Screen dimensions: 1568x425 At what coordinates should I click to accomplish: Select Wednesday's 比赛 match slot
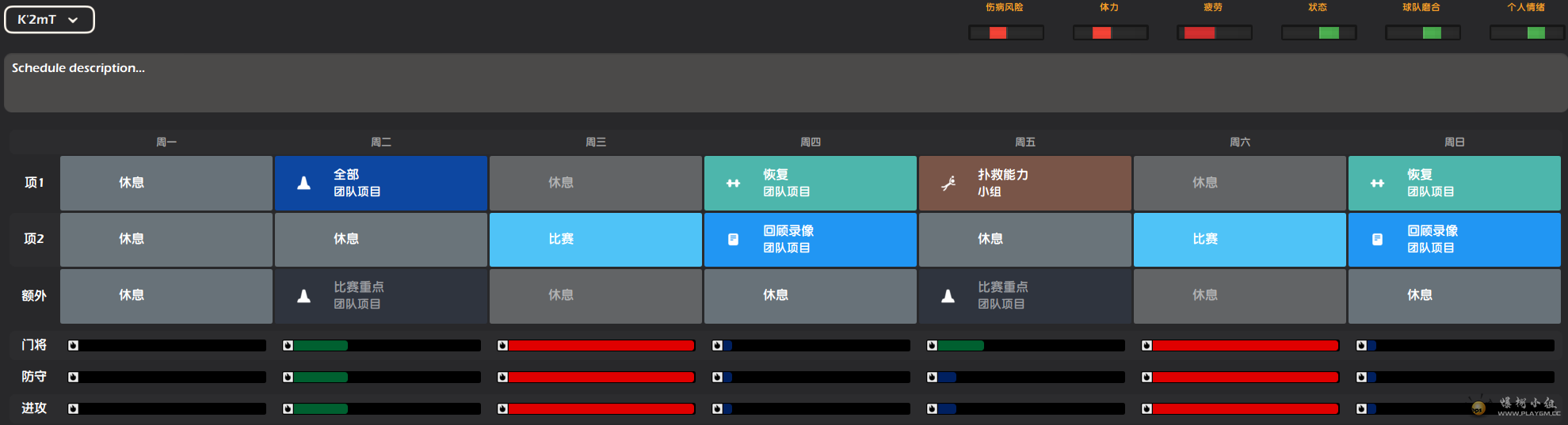[595, 239]
